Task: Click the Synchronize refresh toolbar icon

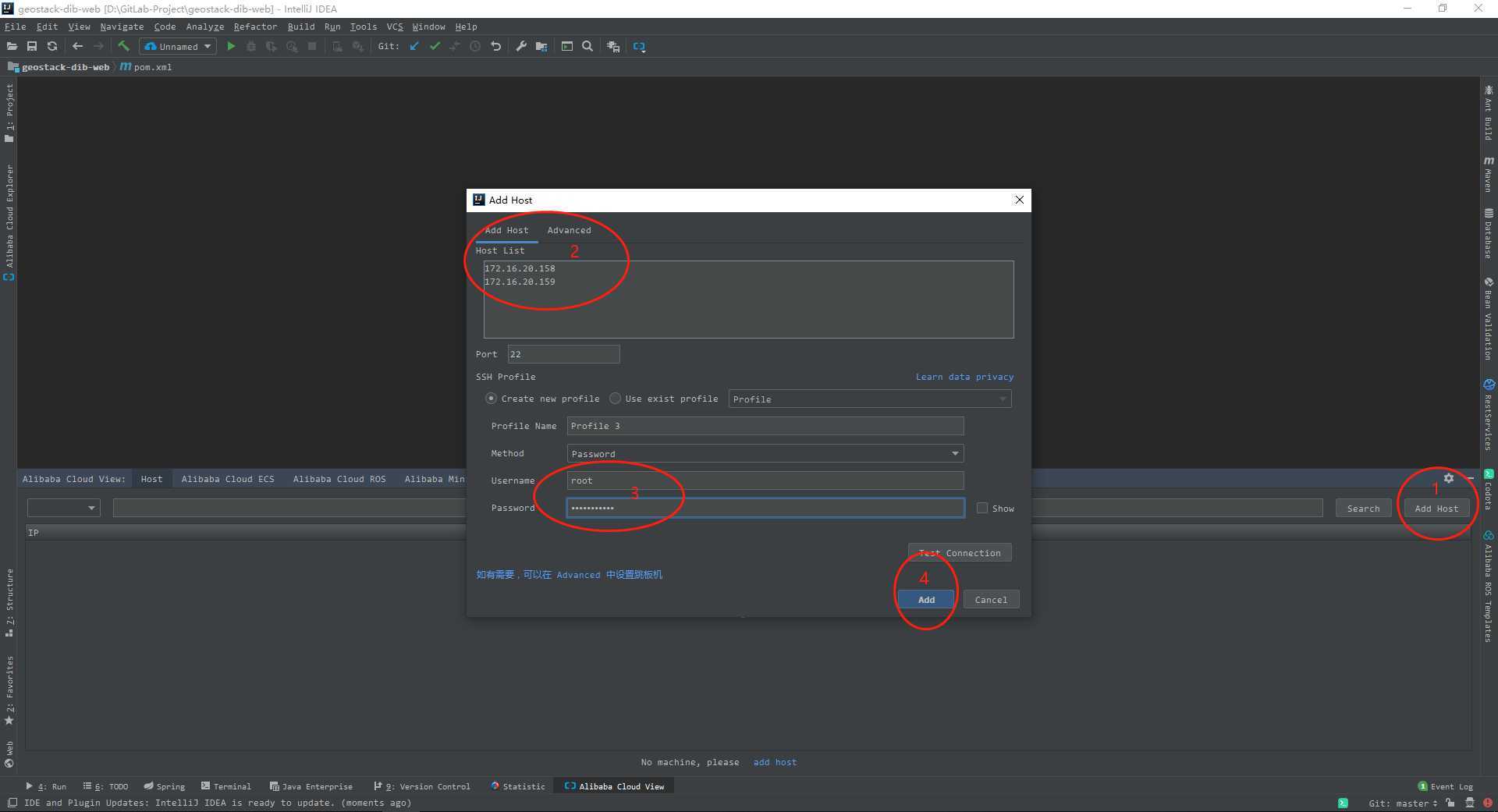Action: pos(52,47)
